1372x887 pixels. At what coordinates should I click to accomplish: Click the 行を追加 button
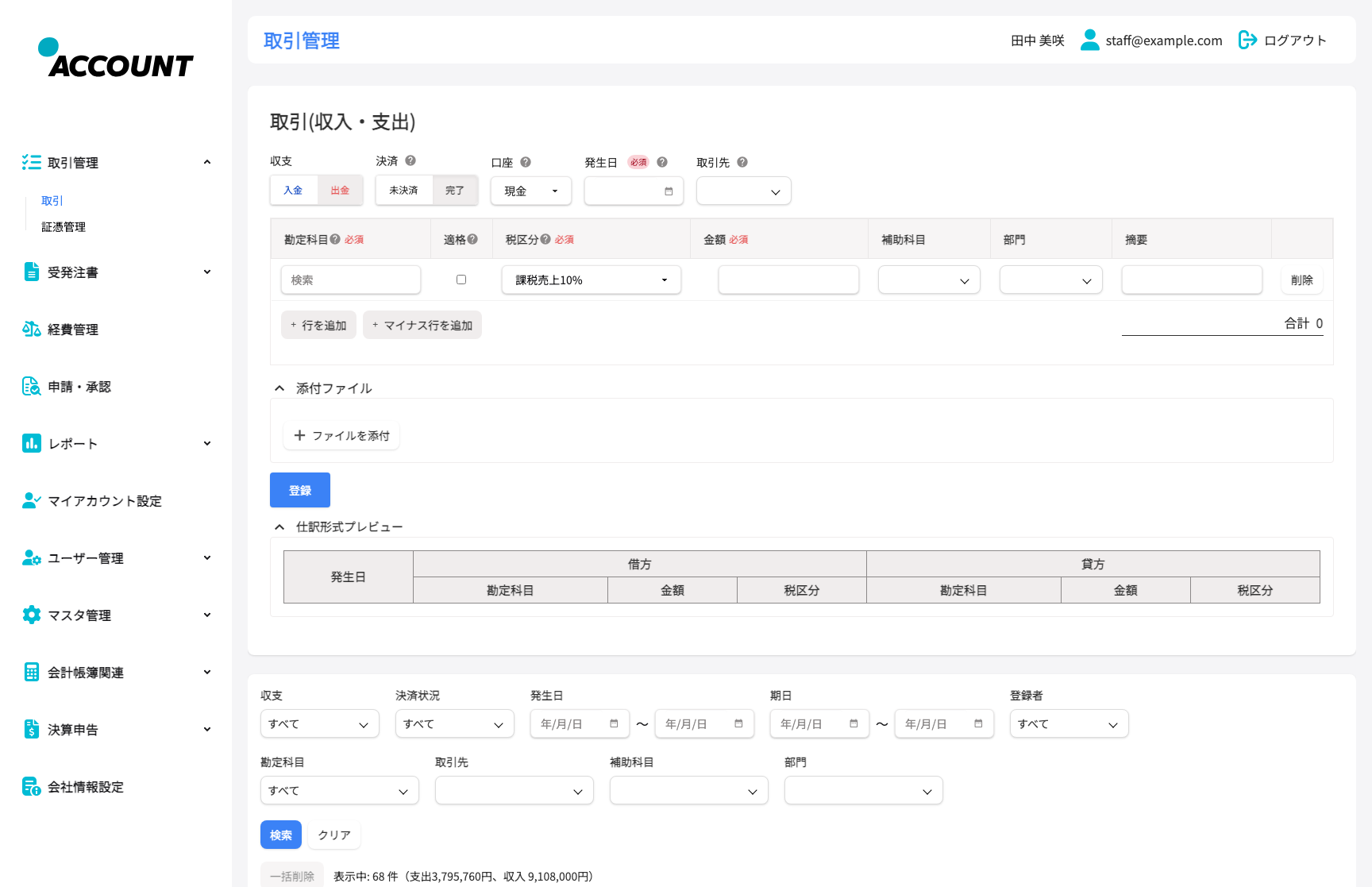click(318, 325)
